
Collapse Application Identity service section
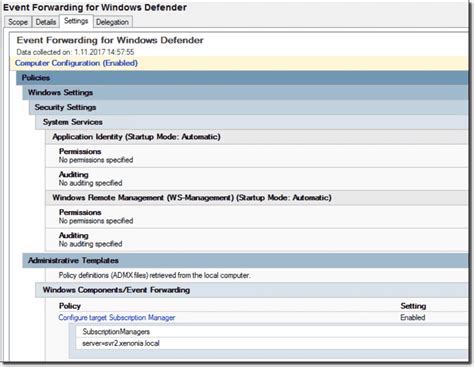pyautogui.click(x=257, y=137)
